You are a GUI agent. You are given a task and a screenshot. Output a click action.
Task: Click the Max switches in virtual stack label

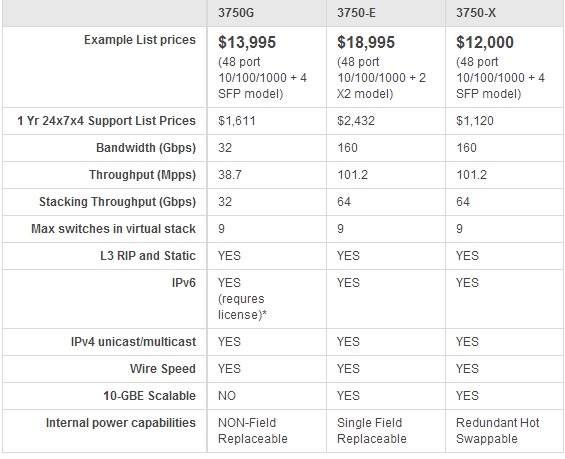tap(113, 228)
